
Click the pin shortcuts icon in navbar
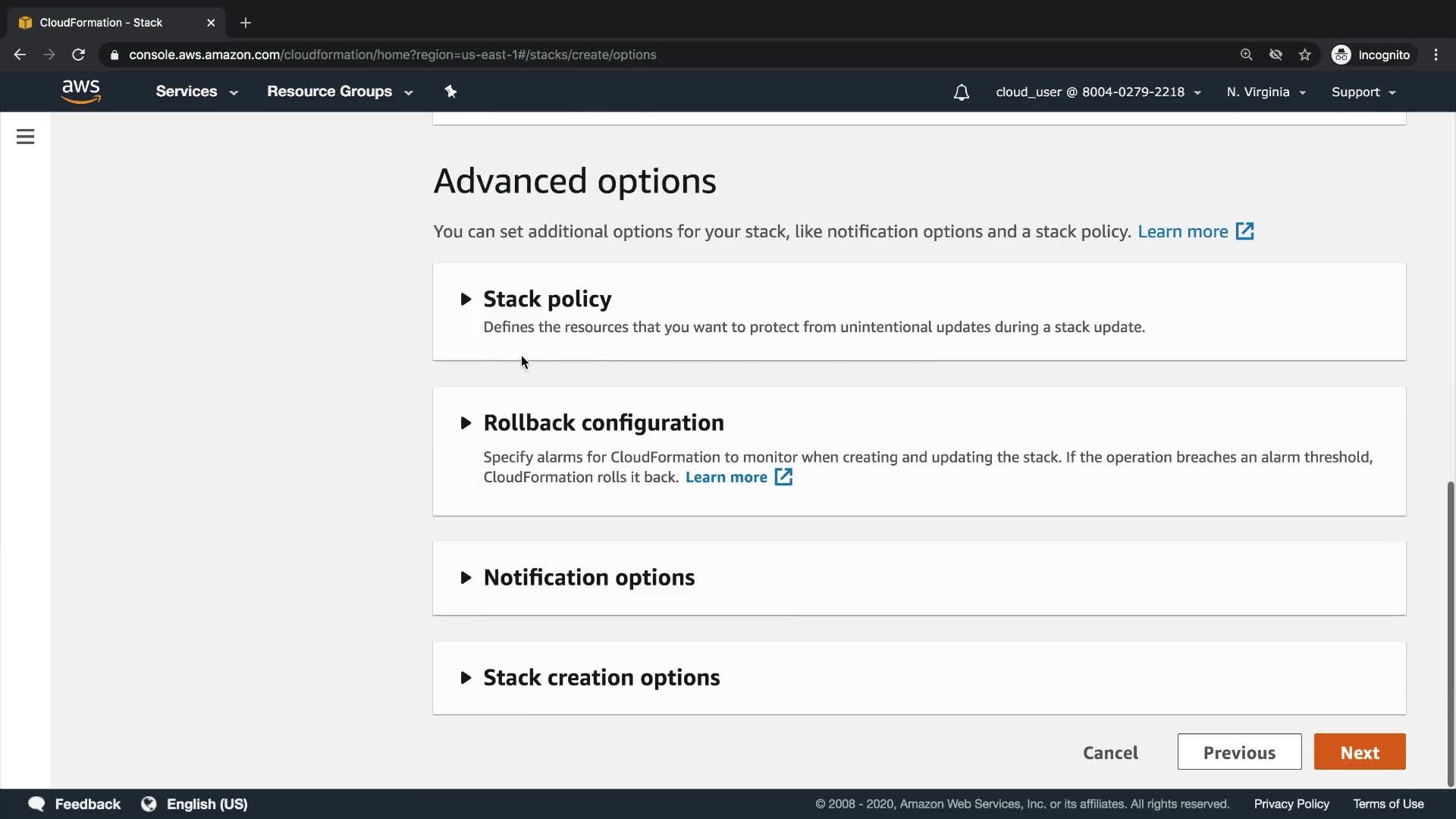click(450, 92)
